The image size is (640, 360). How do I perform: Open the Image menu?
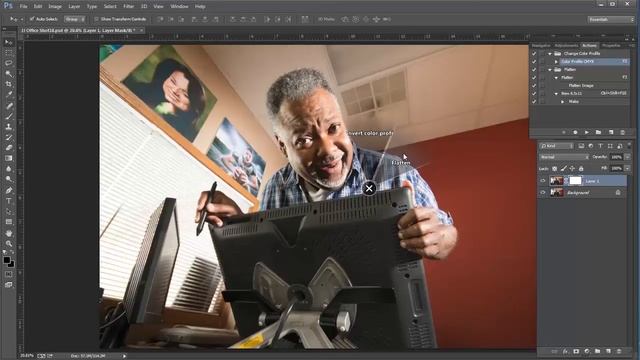click(x=55, y=6)
